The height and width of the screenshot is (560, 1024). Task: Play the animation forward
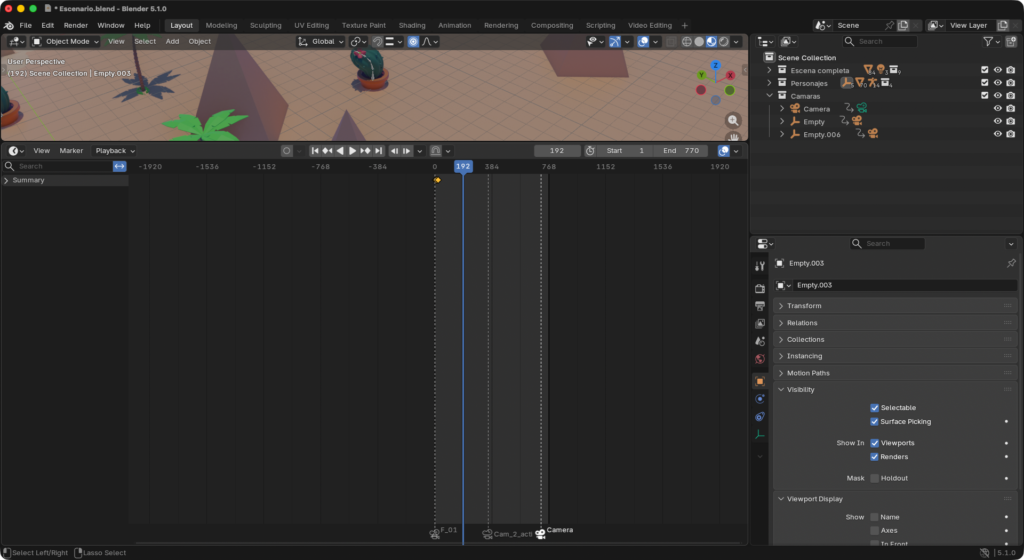click(352, 151)
